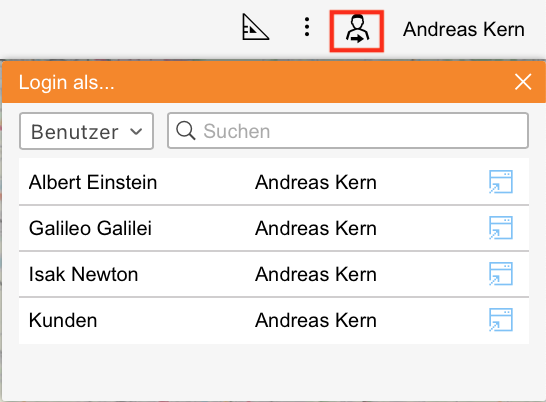The image size is (546, 402).
Task: Click the login-as user icon
Action: (x=357, y=29)
